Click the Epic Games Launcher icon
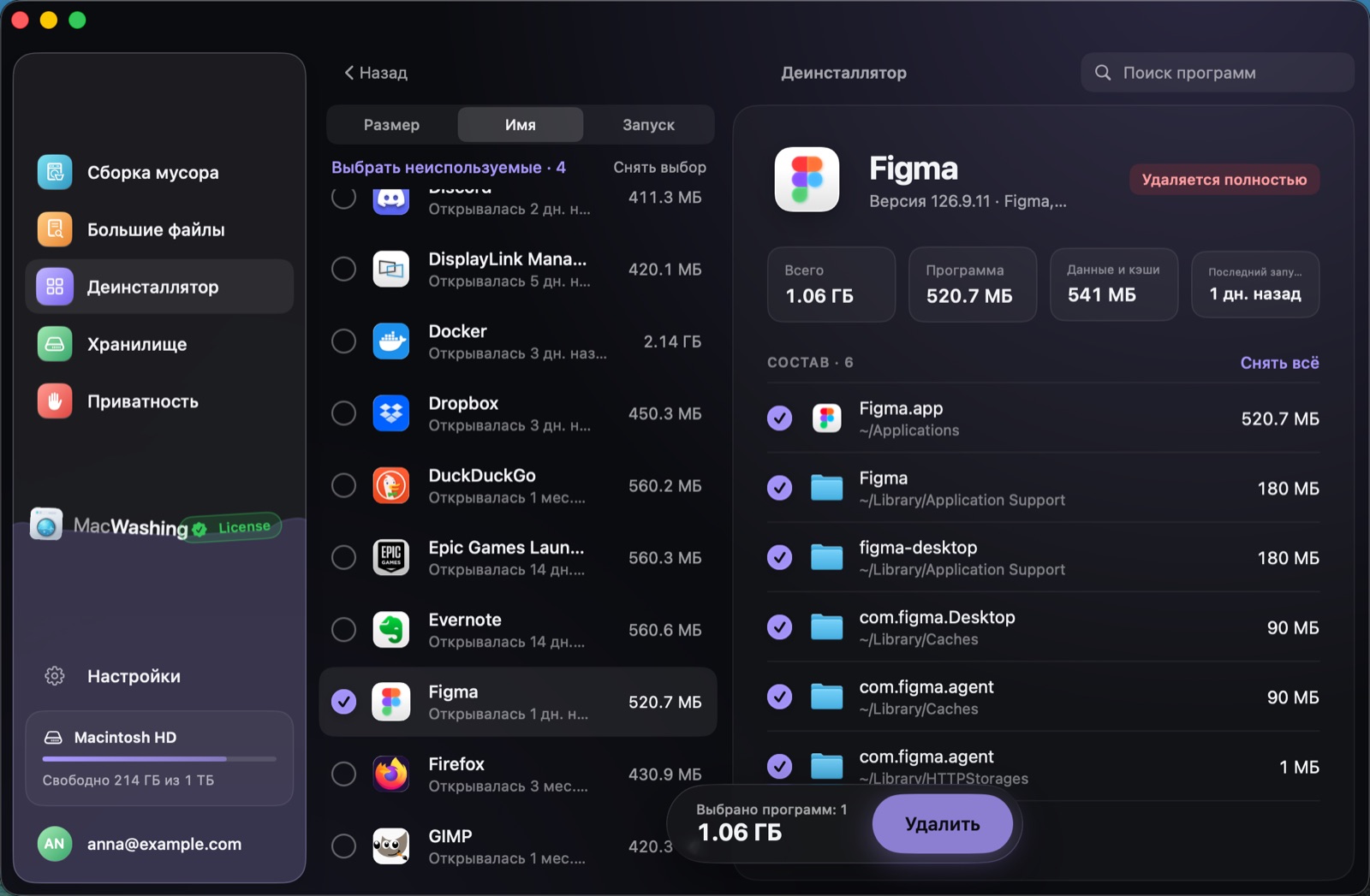Image resolution: width=1370 pixels, height=896 pixels. coord(391,557)
